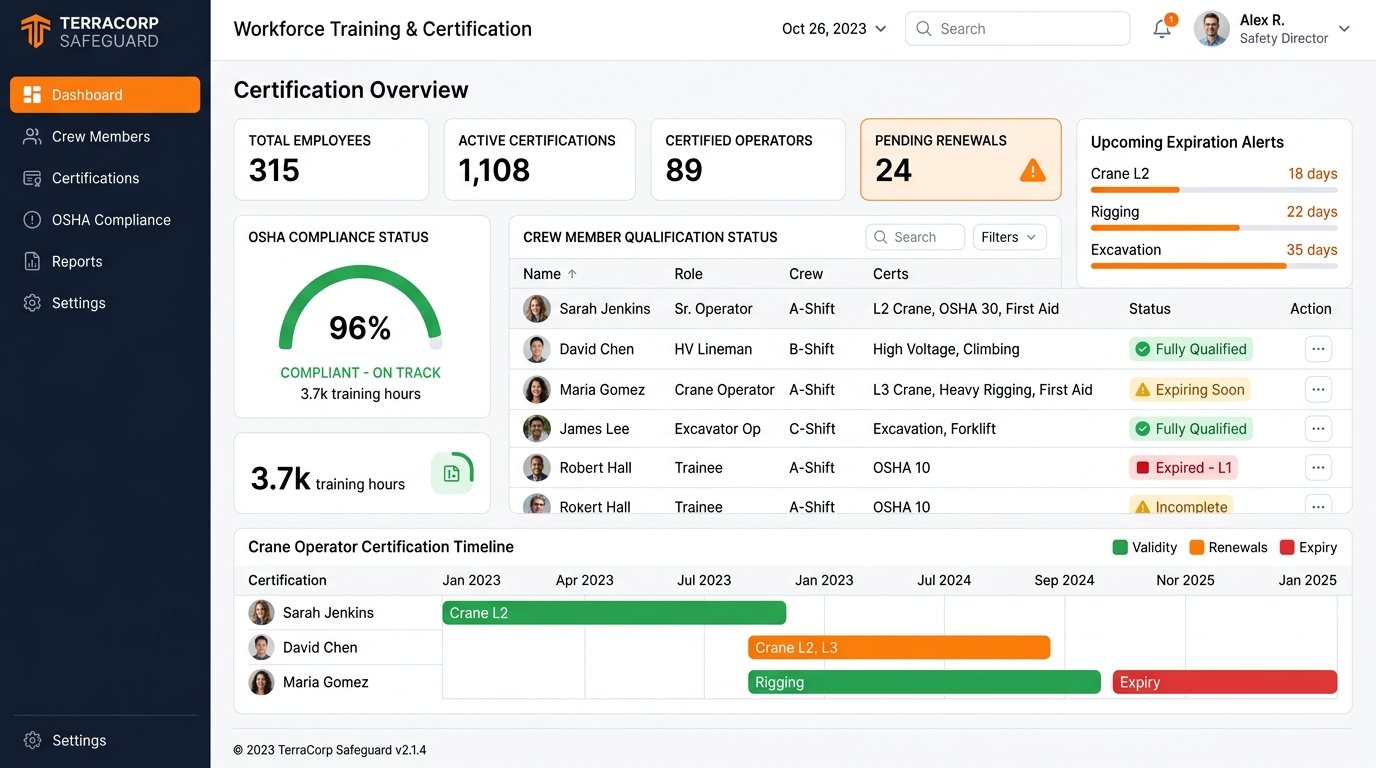
Task: Open actions menu for Maria Gomez row
Action: tap(1318, 389)
